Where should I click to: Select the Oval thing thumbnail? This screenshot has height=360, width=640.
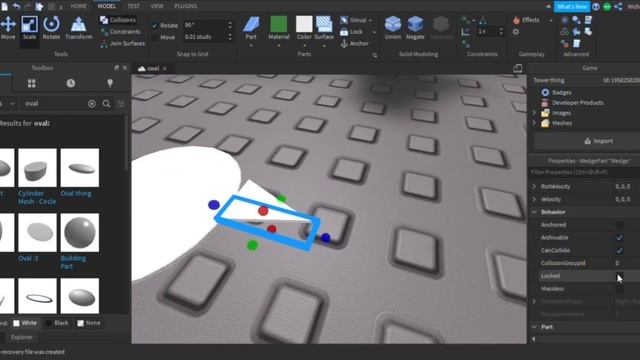point(80,168)
